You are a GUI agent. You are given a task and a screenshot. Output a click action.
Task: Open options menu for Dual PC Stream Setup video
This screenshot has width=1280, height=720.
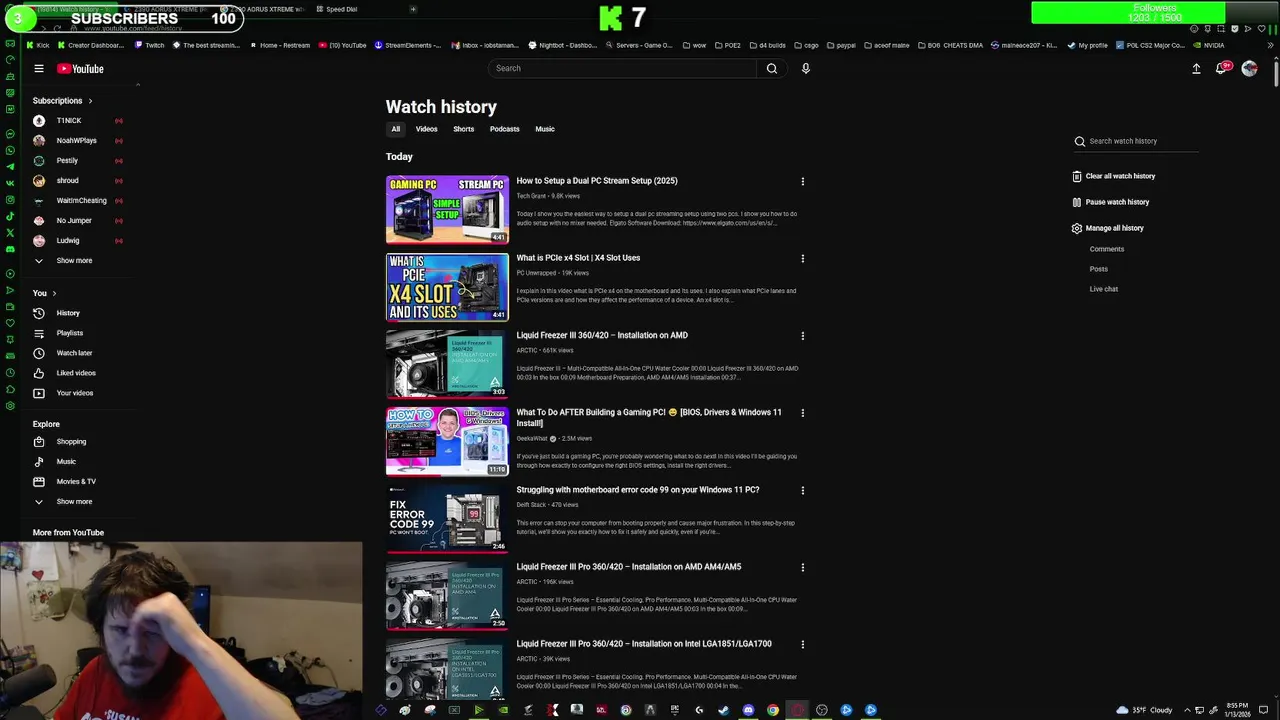(x=802, y=181)
